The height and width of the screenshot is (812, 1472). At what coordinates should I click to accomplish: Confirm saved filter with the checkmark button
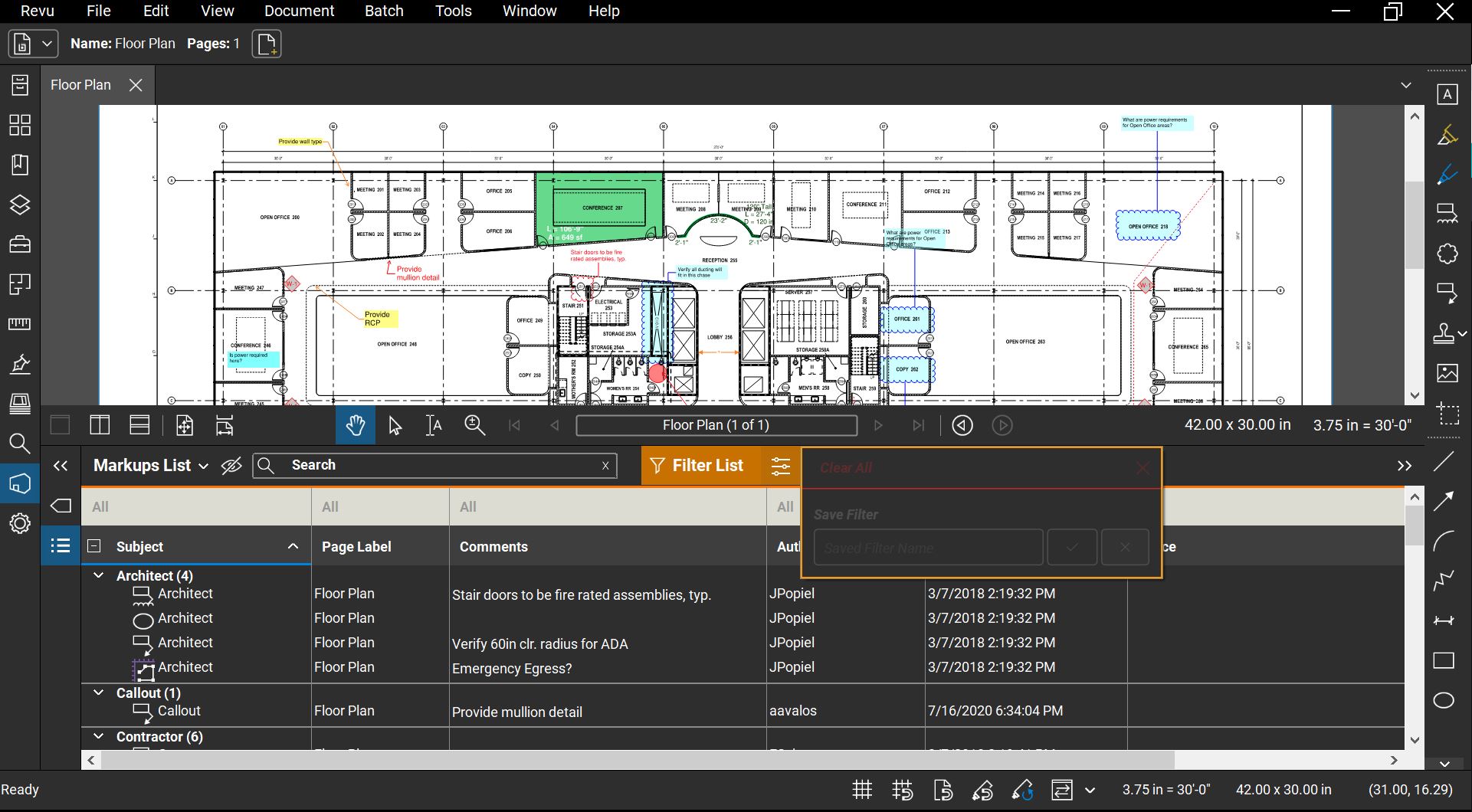(x=1071, y=546)
